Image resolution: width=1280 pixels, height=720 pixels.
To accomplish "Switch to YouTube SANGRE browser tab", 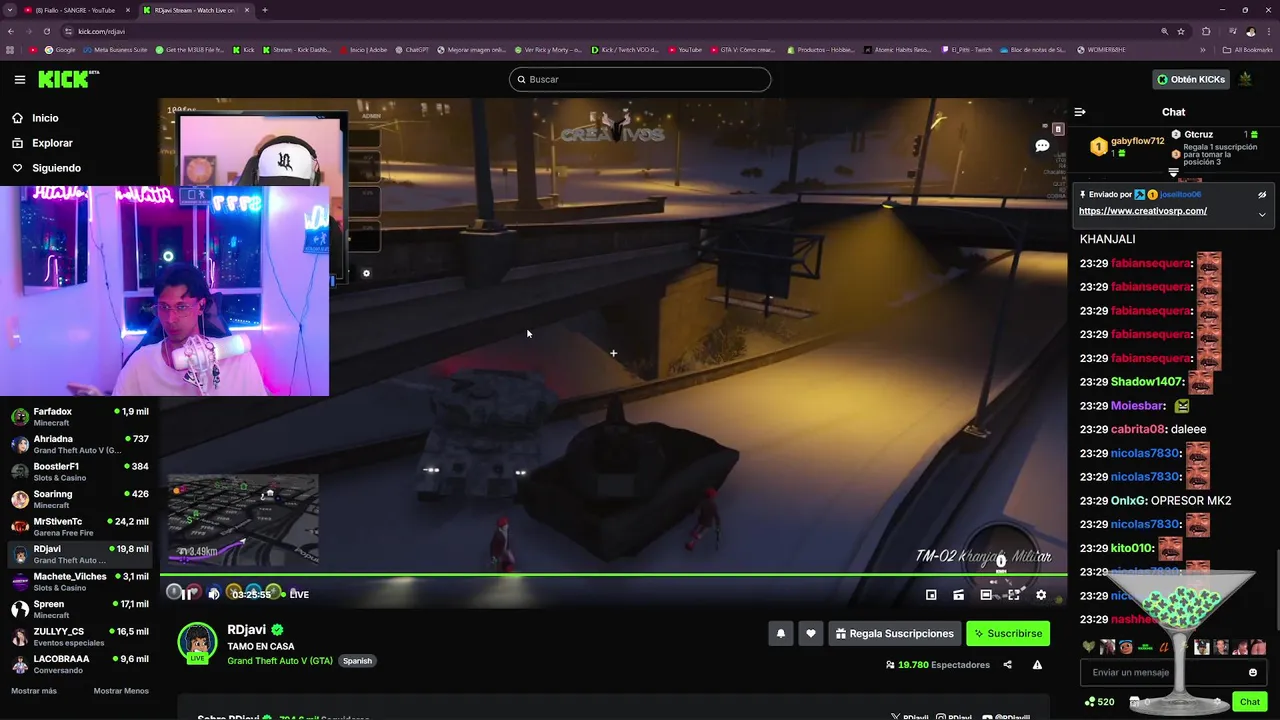I will coord(75,10).
